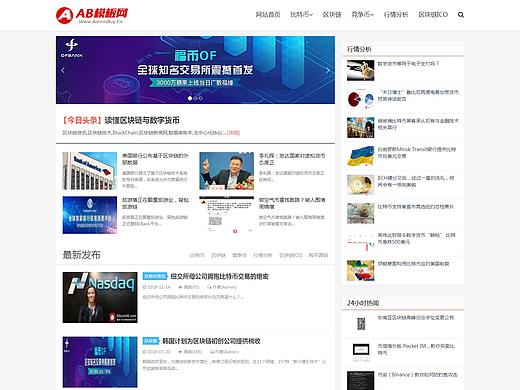This screenshot has width=520, height=390.
Task: Click the author Admin icon of Nasdaq article
Action: [209, 287]
